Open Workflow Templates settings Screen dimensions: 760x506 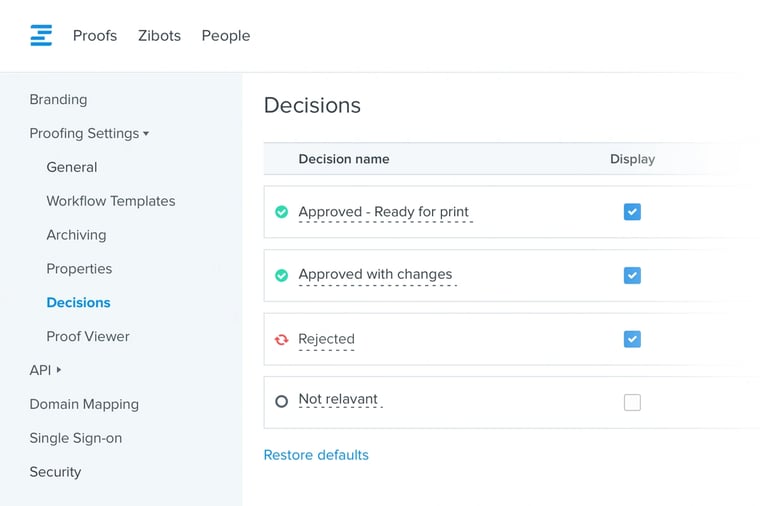tap(110, 201)
